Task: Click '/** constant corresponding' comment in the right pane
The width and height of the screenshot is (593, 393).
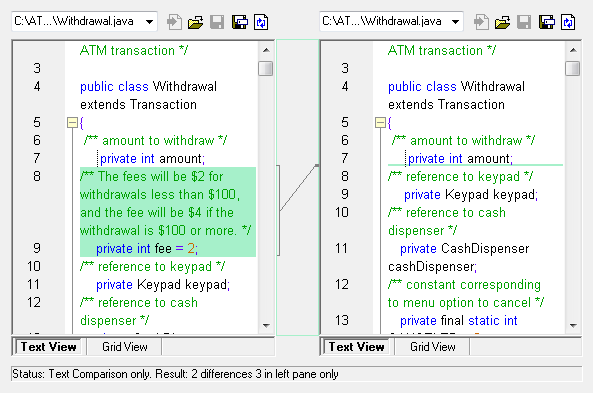Action: (464, 284)
